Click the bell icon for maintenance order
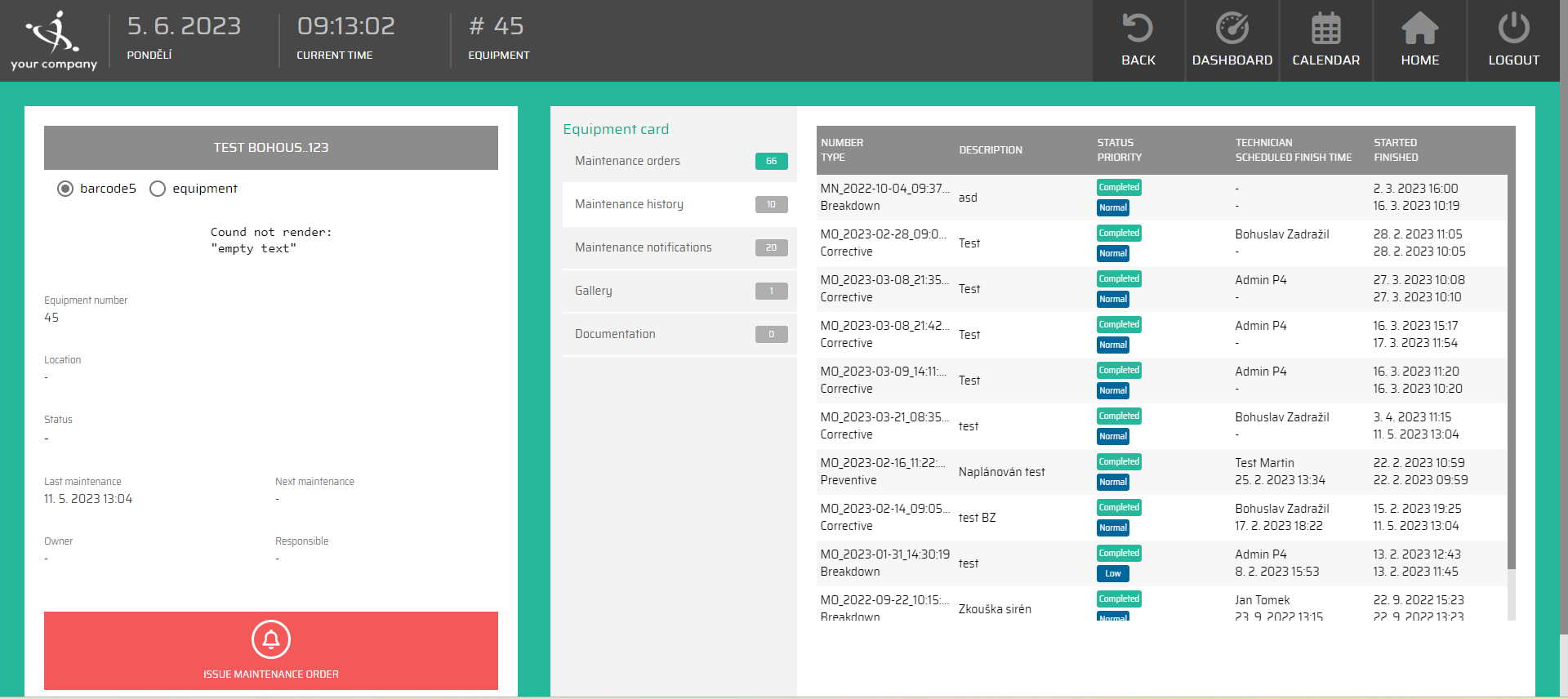Screen dimensions: 1568x699 point(271,639)
